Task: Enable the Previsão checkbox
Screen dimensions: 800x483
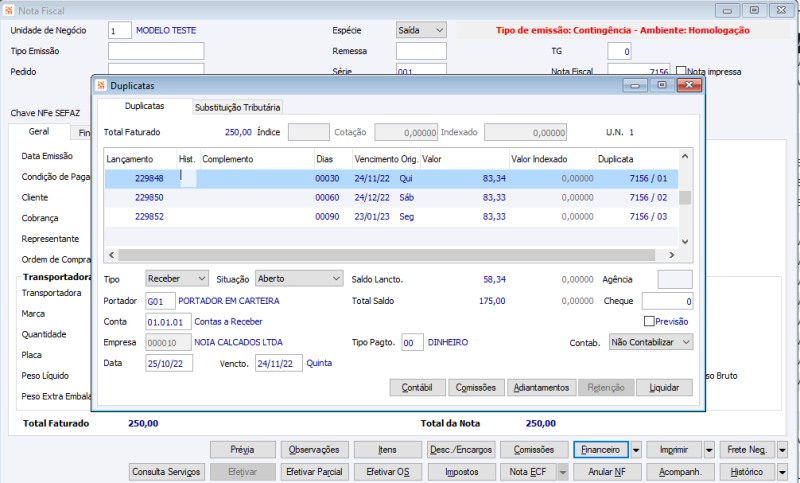Action: point(650,321)
